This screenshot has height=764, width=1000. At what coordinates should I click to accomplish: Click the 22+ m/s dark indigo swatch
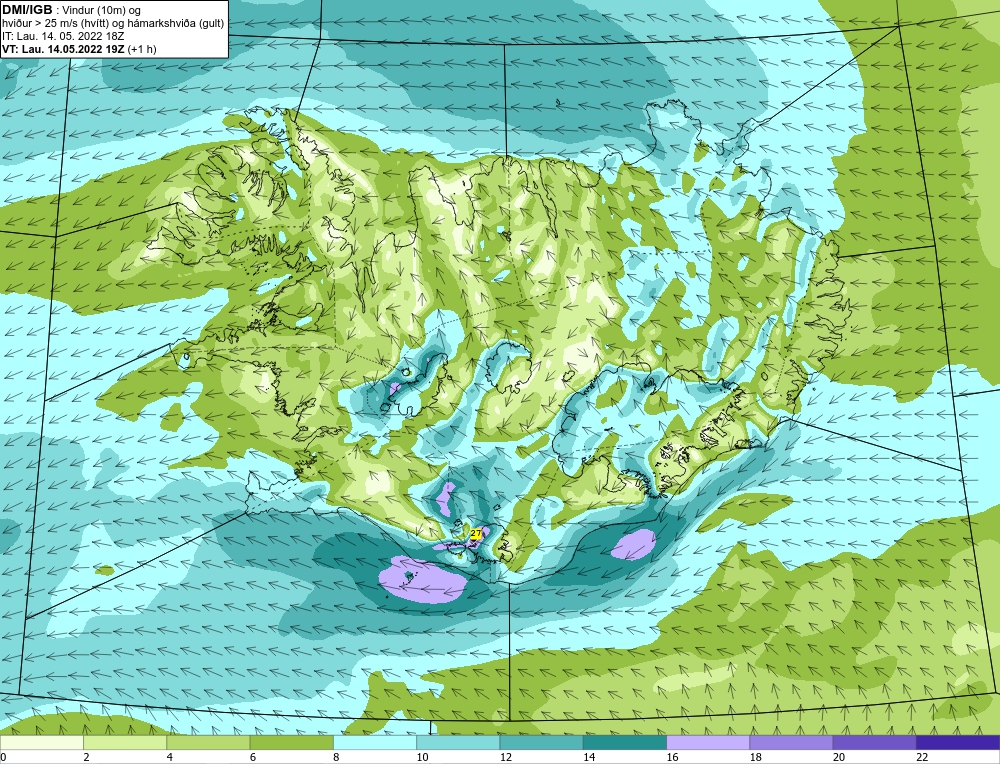click(x=958, y=742)
